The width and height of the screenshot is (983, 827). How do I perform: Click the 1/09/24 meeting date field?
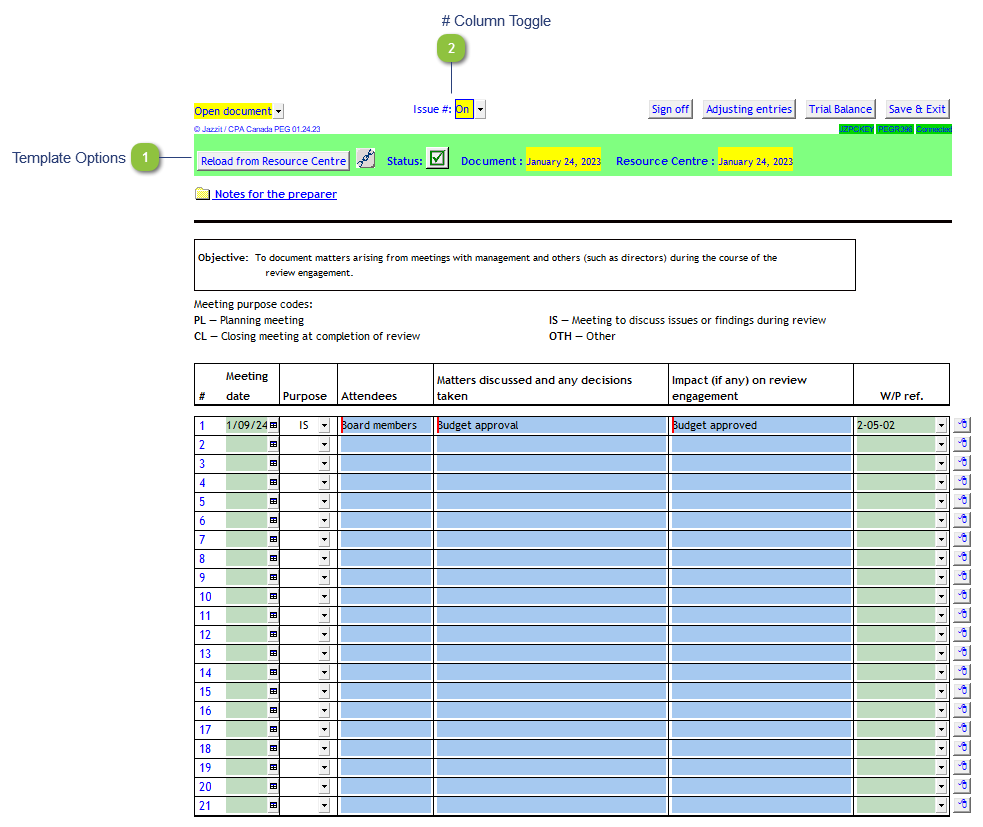247,425
